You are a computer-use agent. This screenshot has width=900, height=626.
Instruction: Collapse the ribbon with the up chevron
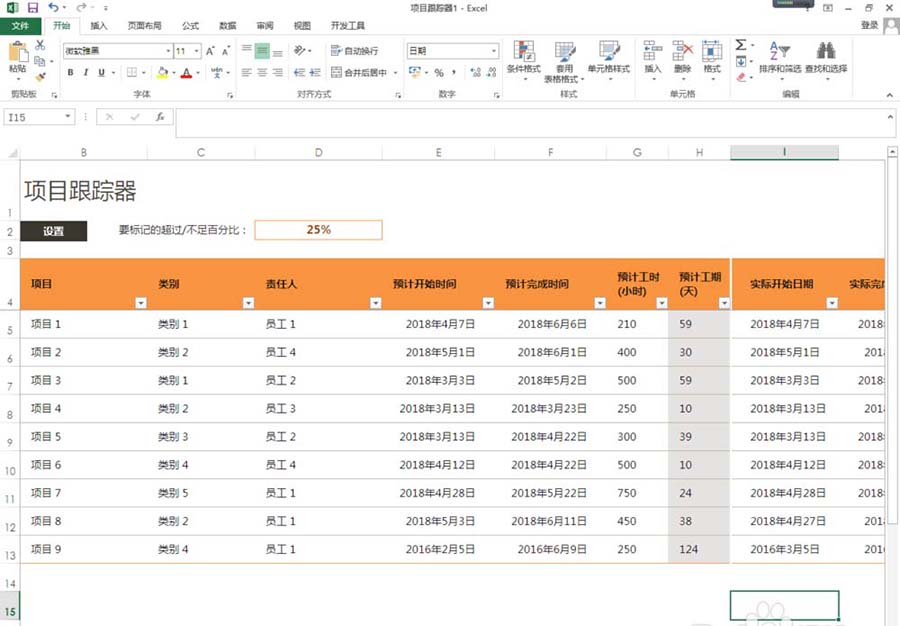coord(889,95)
